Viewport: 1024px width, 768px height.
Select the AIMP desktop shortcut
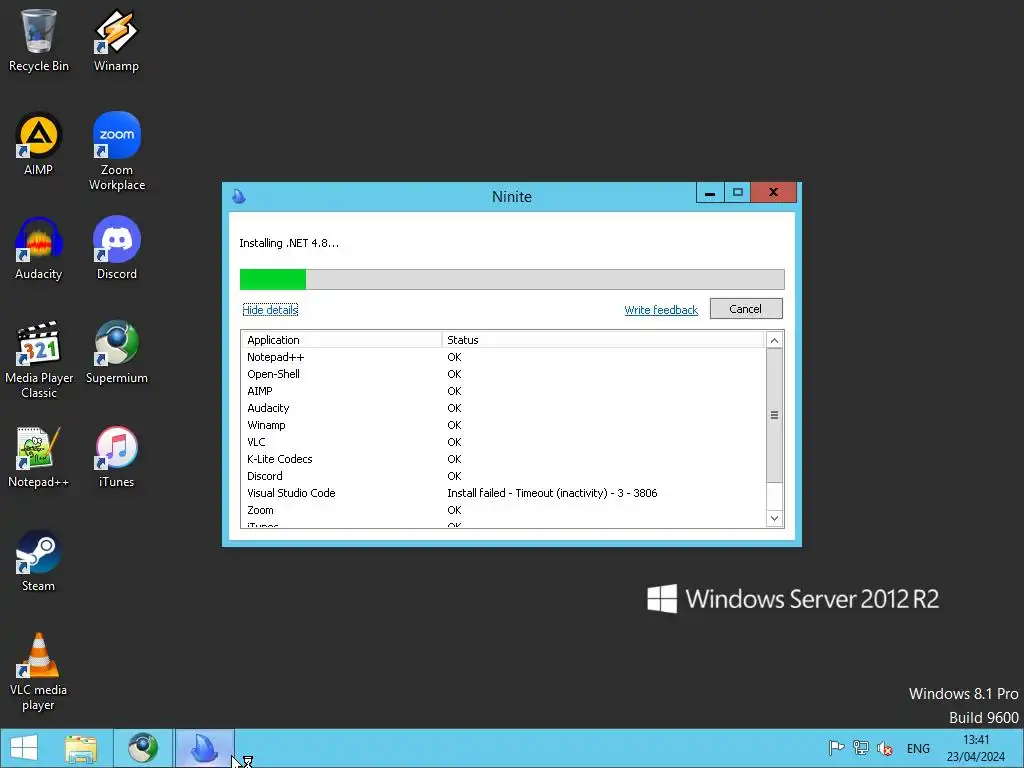click(39, 144)
